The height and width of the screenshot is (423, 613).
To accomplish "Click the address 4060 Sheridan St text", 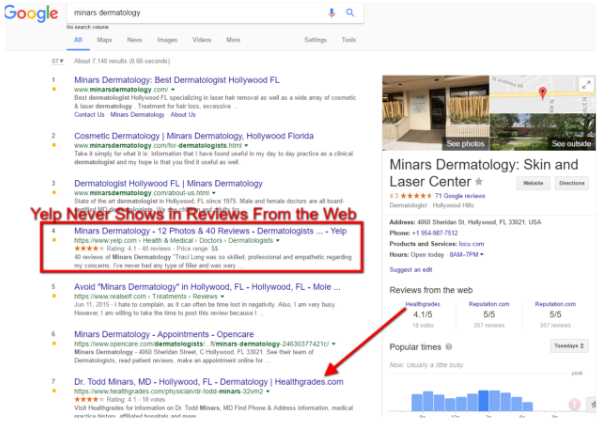I will point(479,222).
